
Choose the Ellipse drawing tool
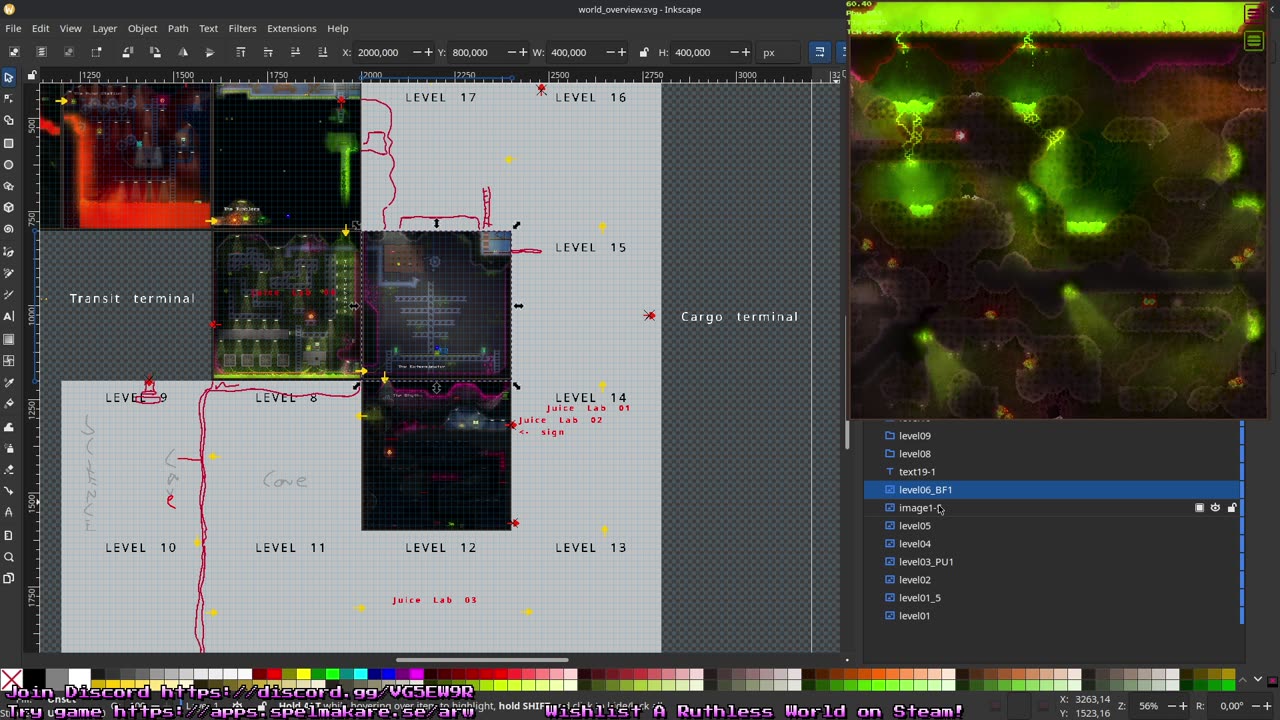coord(9,164)
